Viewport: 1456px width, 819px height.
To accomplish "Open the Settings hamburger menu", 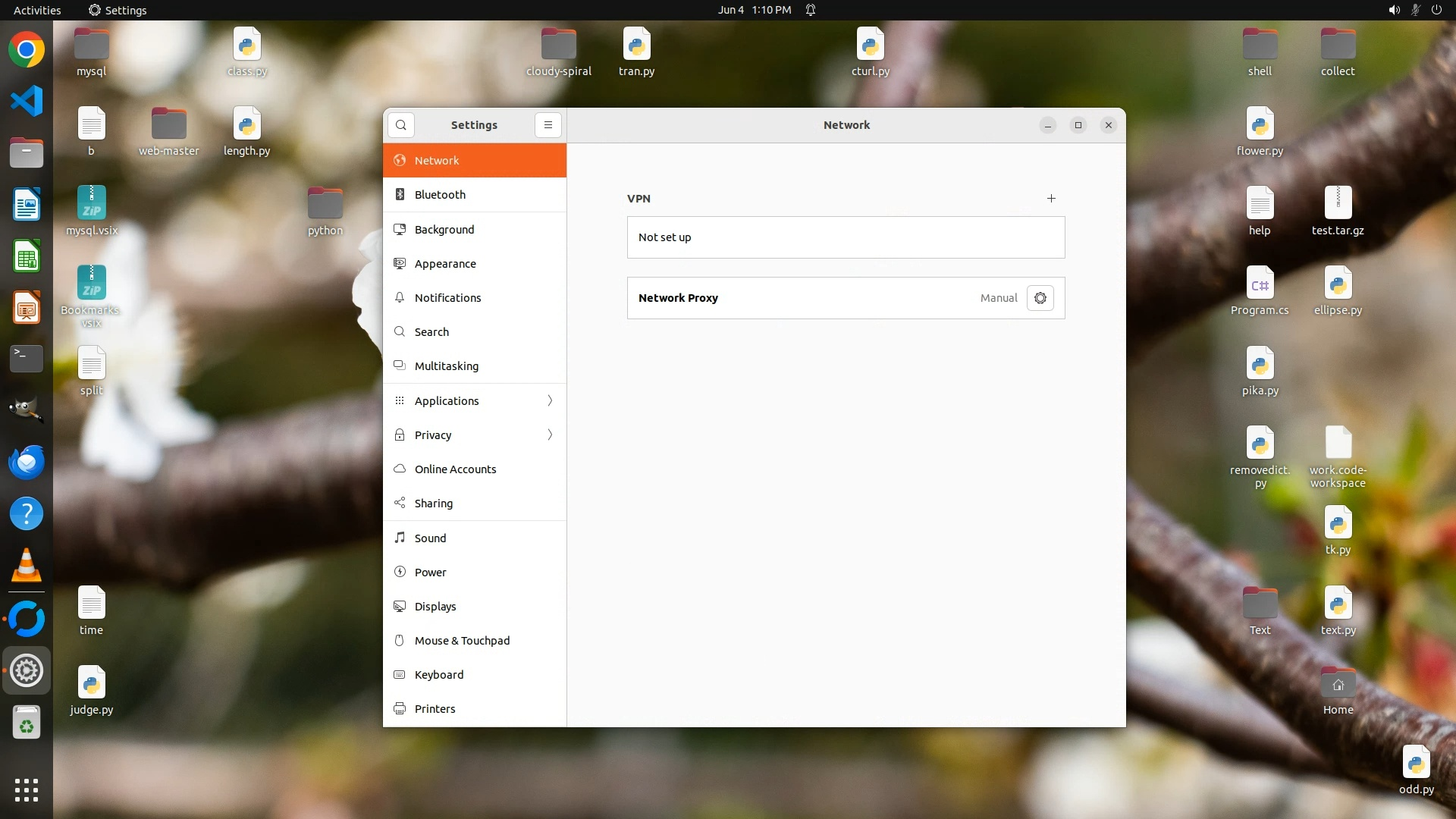I will [x=548, y=125].
